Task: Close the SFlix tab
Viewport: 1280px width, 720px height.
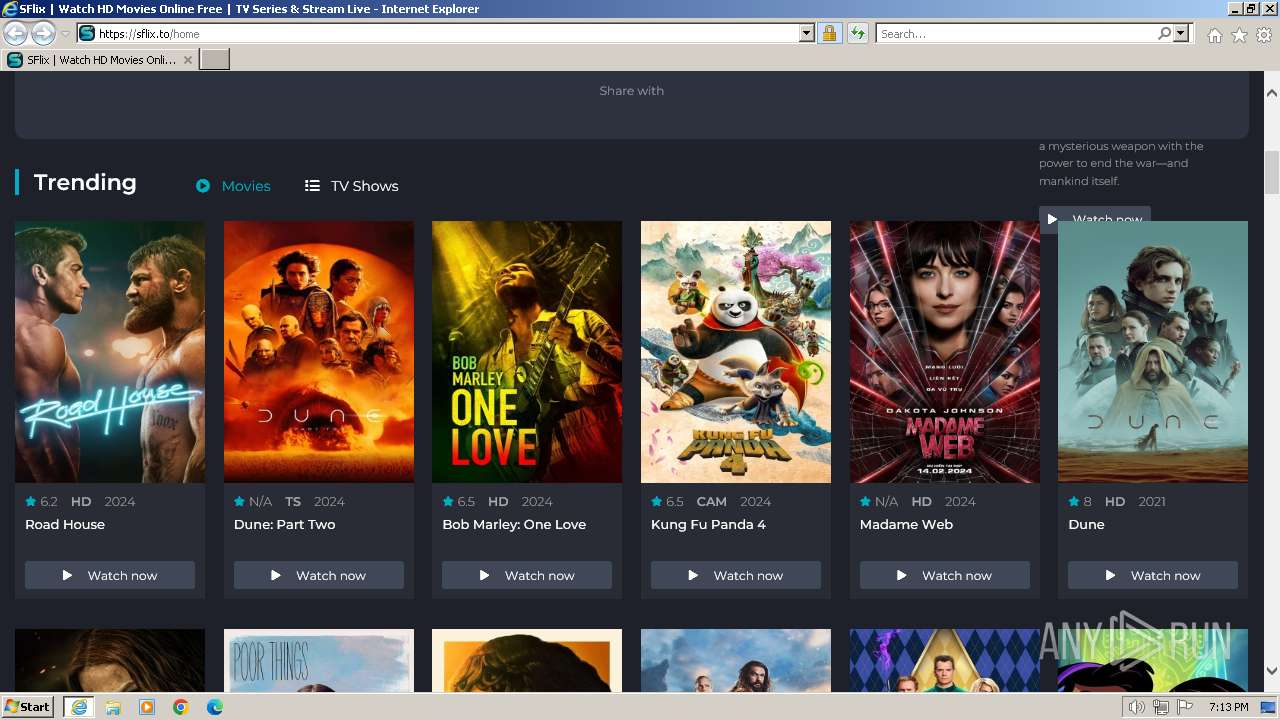Action: click(187, 60)
